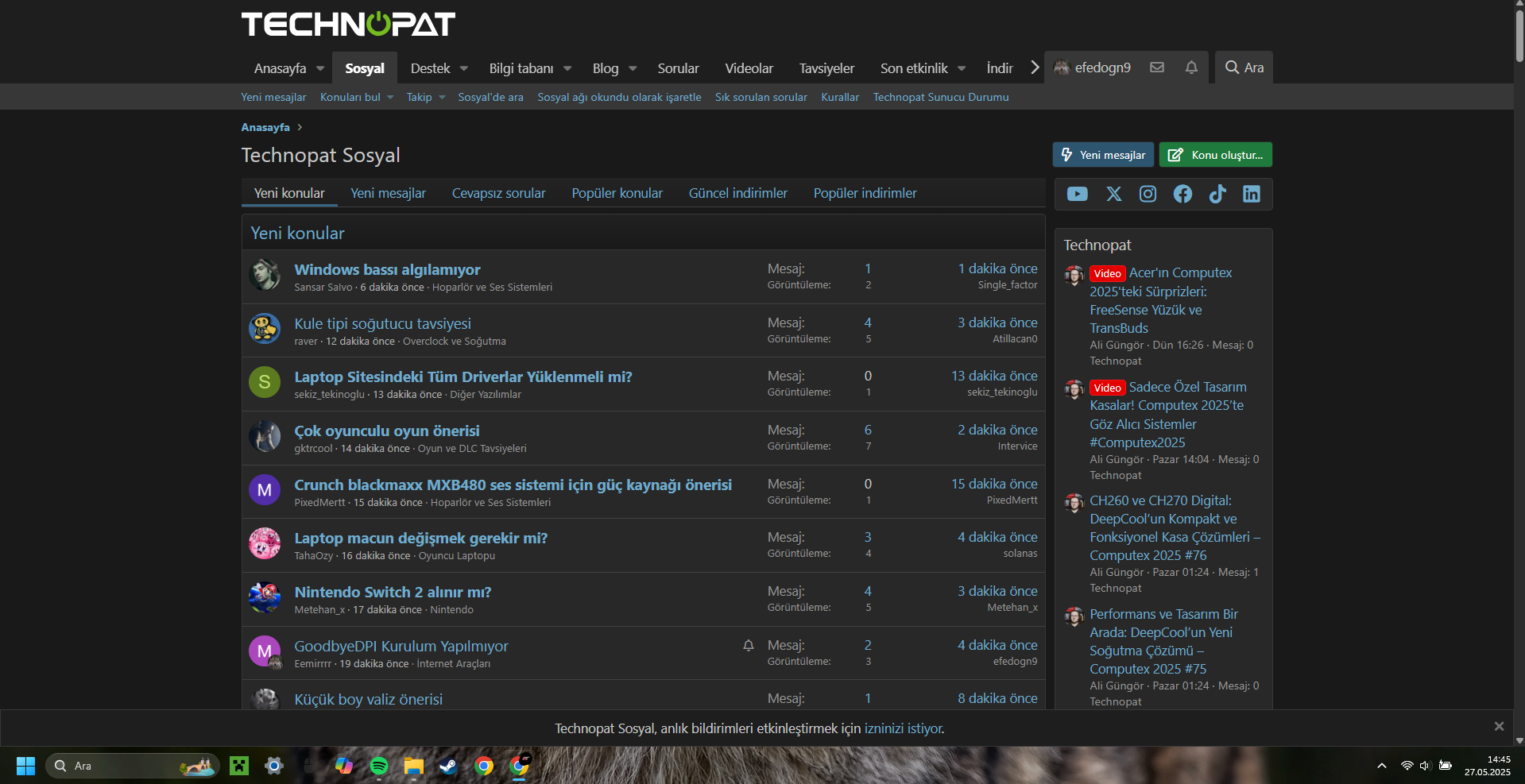Open "Acer'ın Computex 2025'teki Sürprizleri" sidebar article

tap(1161, 300)
